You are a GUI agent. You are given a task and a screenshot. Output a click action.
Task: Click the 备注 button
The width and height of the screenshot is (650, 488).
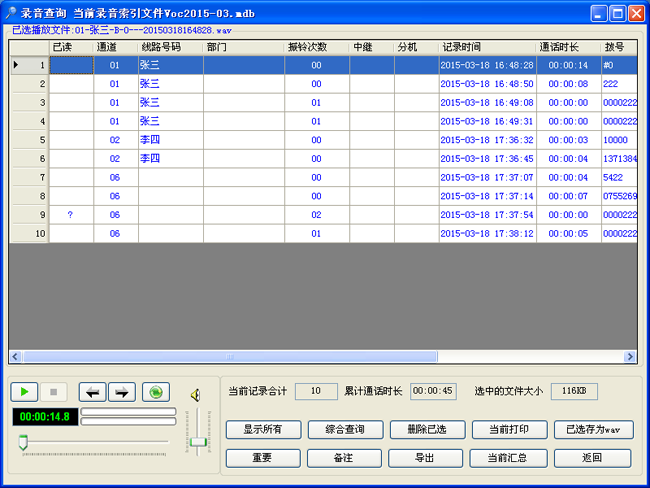point(344,458)
